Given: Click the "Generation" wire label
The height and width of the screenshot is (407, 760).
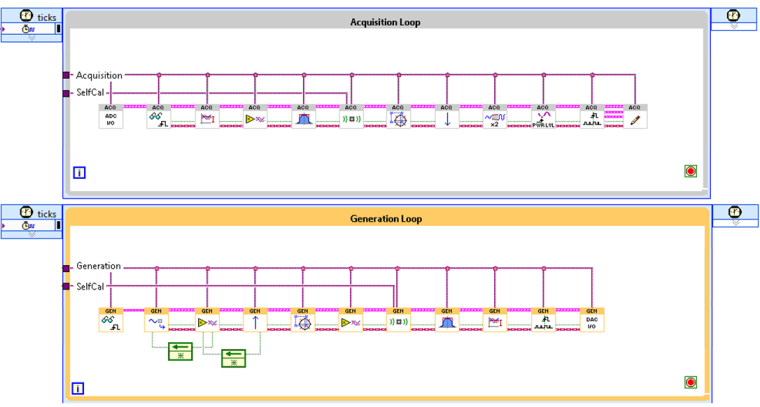Looking at the screenshot, I should coord(98,266).
